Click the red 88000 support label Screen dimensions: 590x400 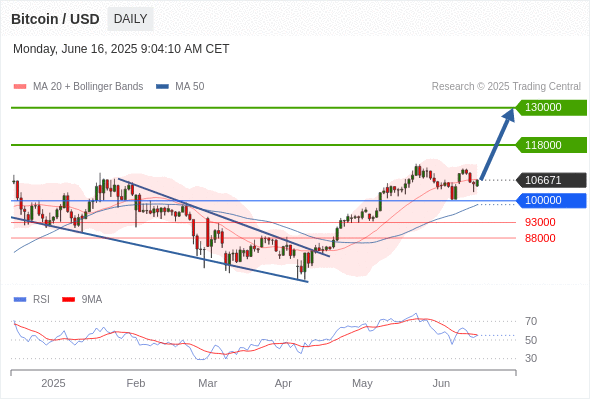[x=540, y=238]
